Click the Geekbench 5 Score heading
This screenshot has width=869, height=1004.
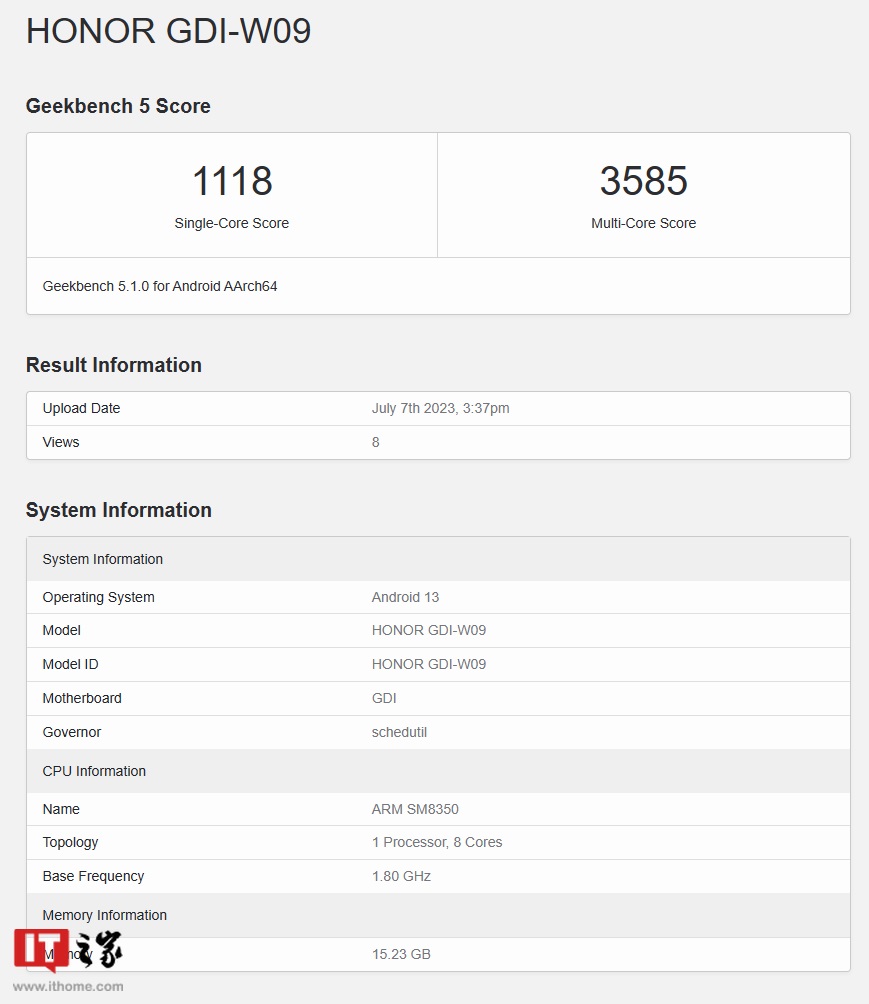coord(118,106)
